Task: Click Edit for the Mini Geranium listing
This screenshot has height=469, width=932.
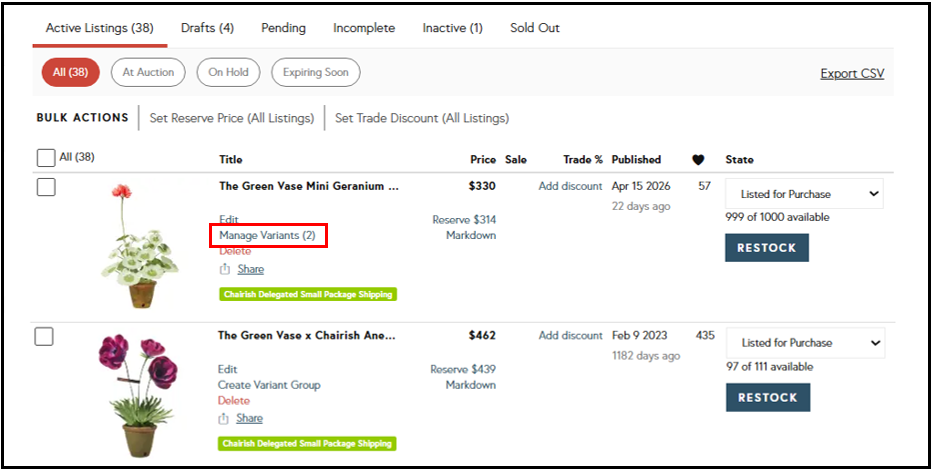Action: (229, 219)
